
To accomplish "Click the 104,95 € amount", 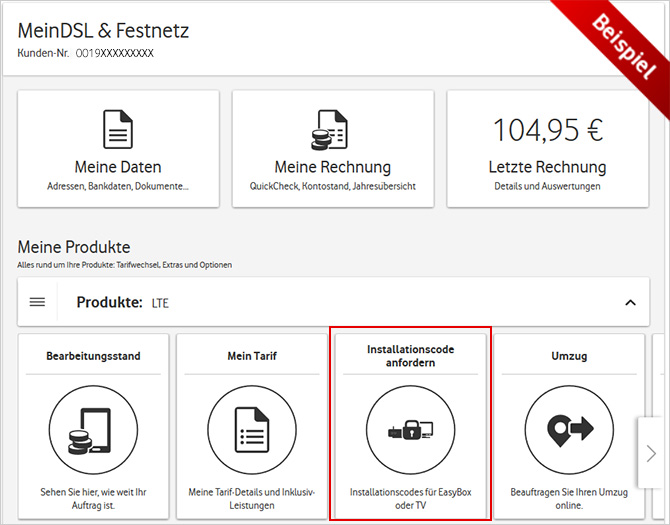I will coord(547,129).
